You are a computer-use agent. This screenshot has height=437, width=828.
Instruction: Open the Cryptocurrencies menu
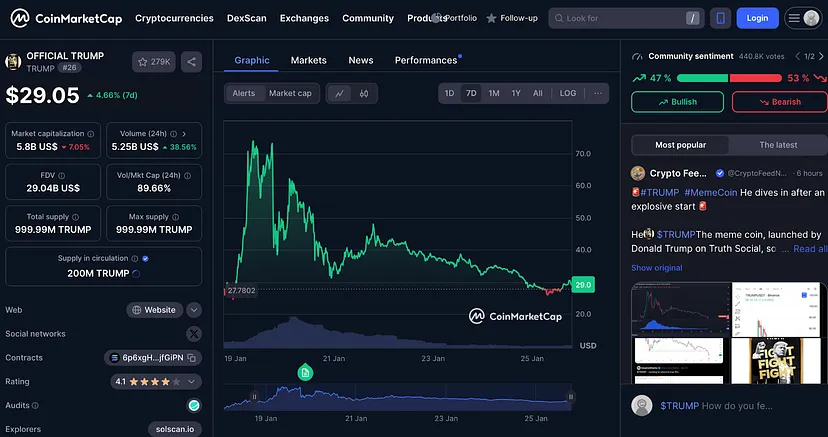[x=174, y=18]
